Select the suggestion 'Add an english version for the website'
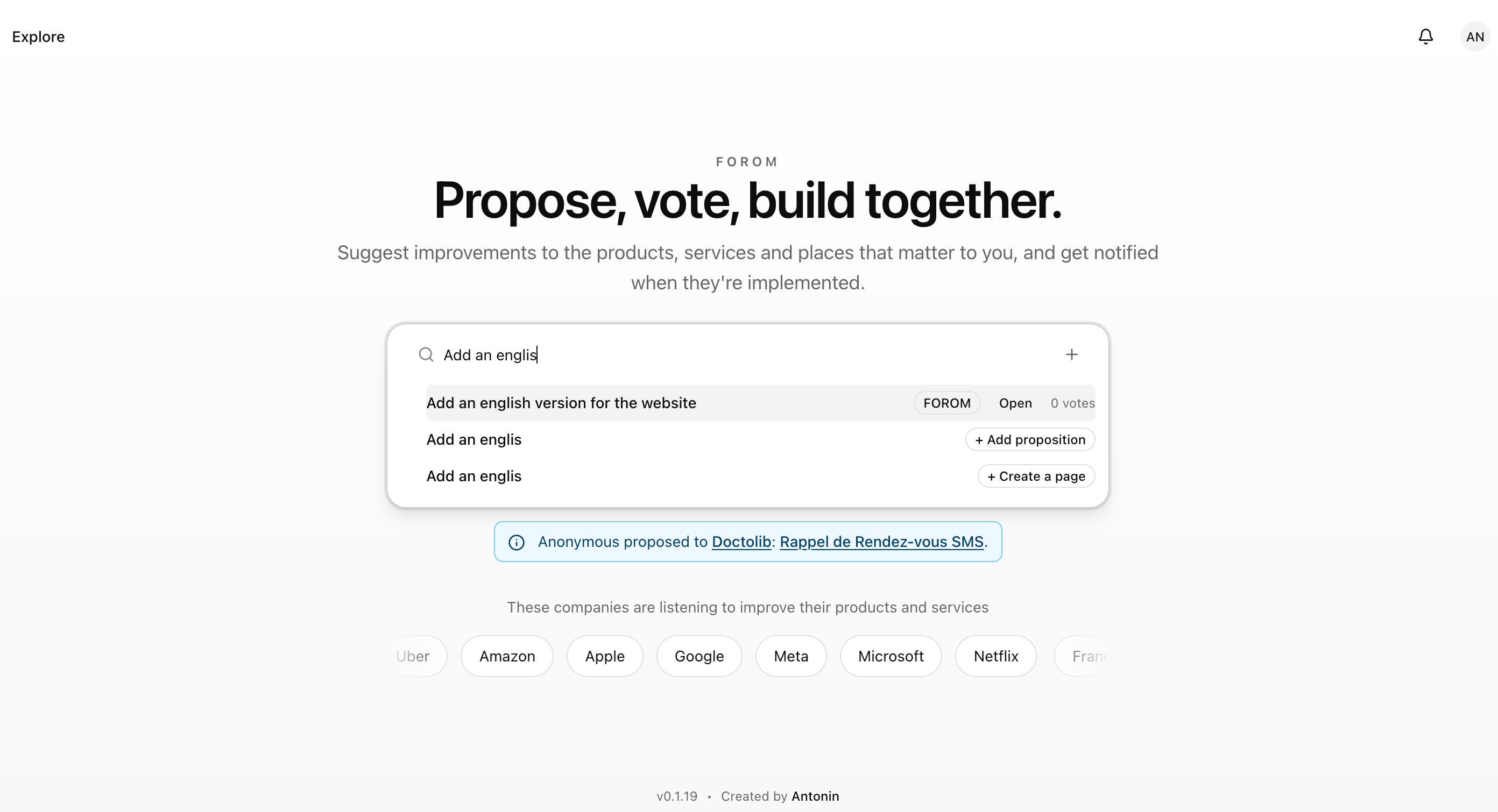 (x=561, y=403)
